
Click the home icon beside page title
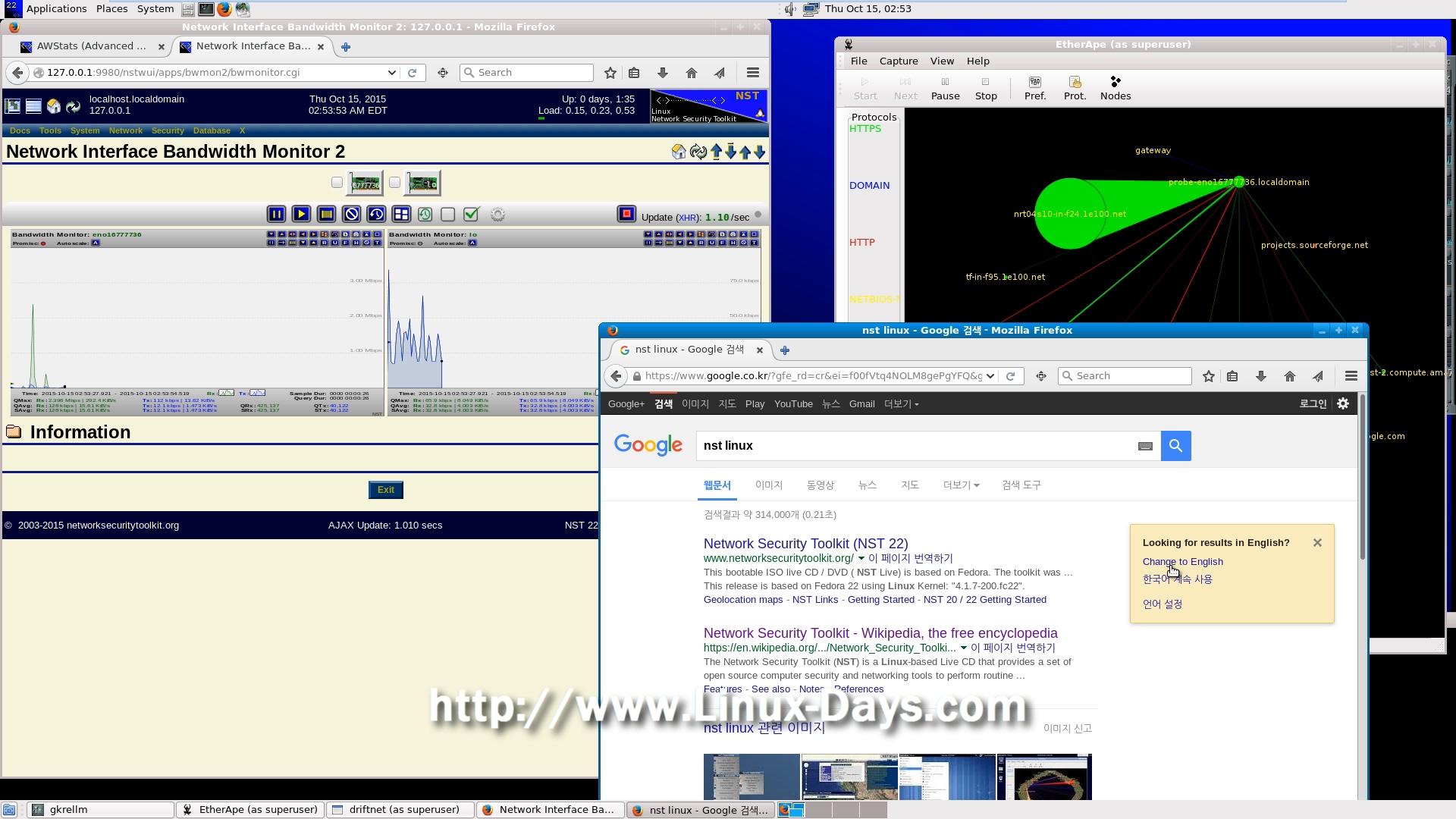click(x=679, y=152)
